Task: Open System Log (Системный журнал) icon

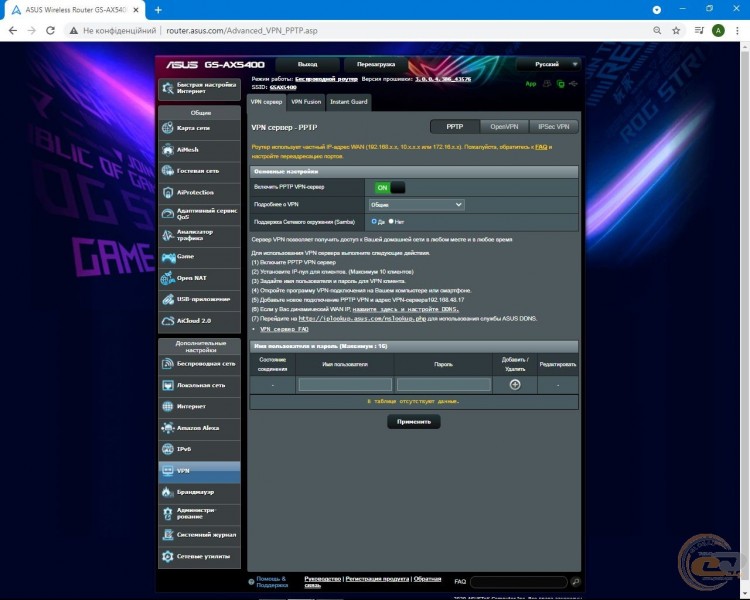Action: tap(167, 535)
